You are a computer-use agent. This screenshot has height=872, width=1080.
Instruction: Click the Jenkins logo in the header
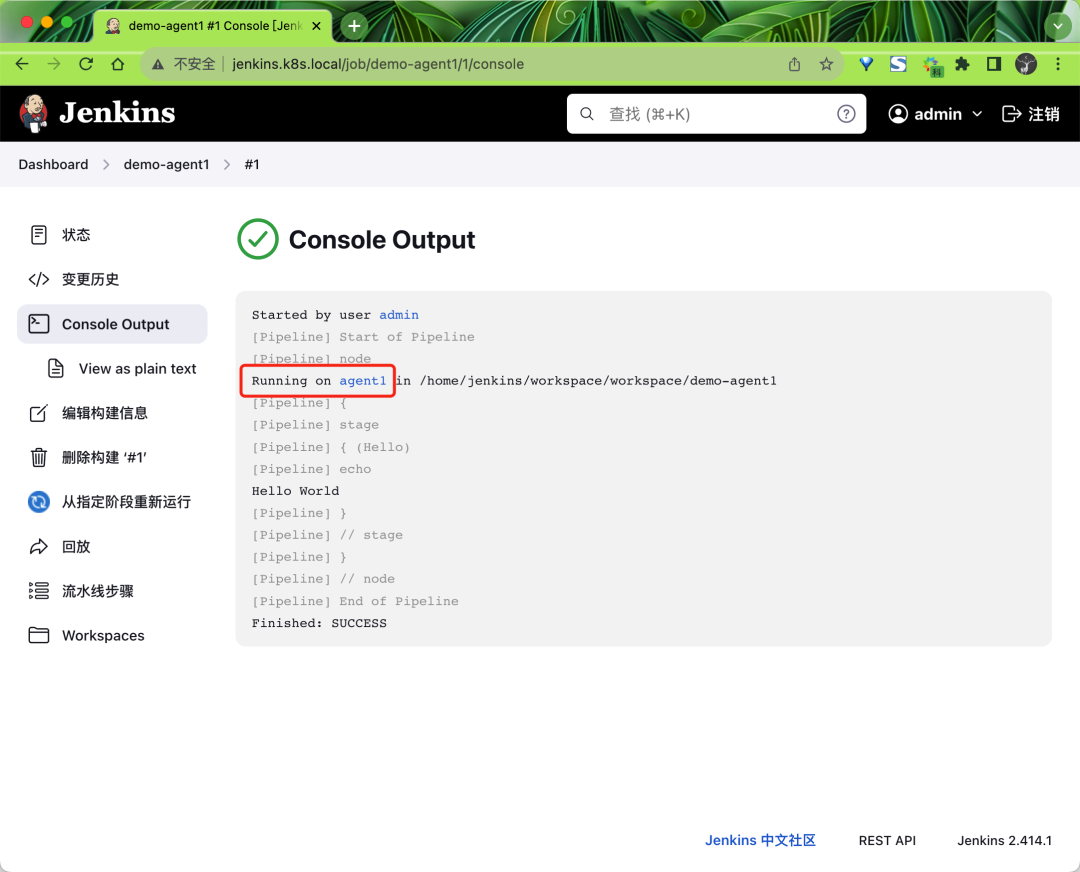[97, 113]
